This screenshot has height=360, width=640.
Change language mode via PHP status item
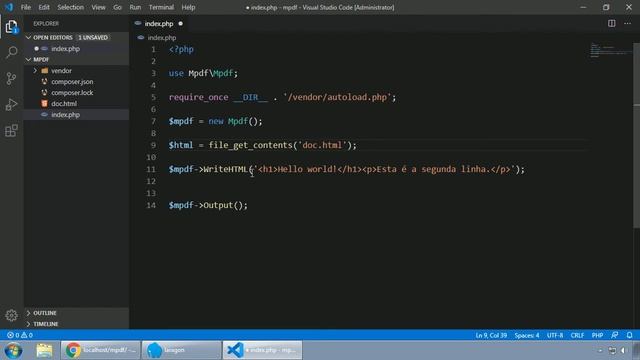click(597, 335)
